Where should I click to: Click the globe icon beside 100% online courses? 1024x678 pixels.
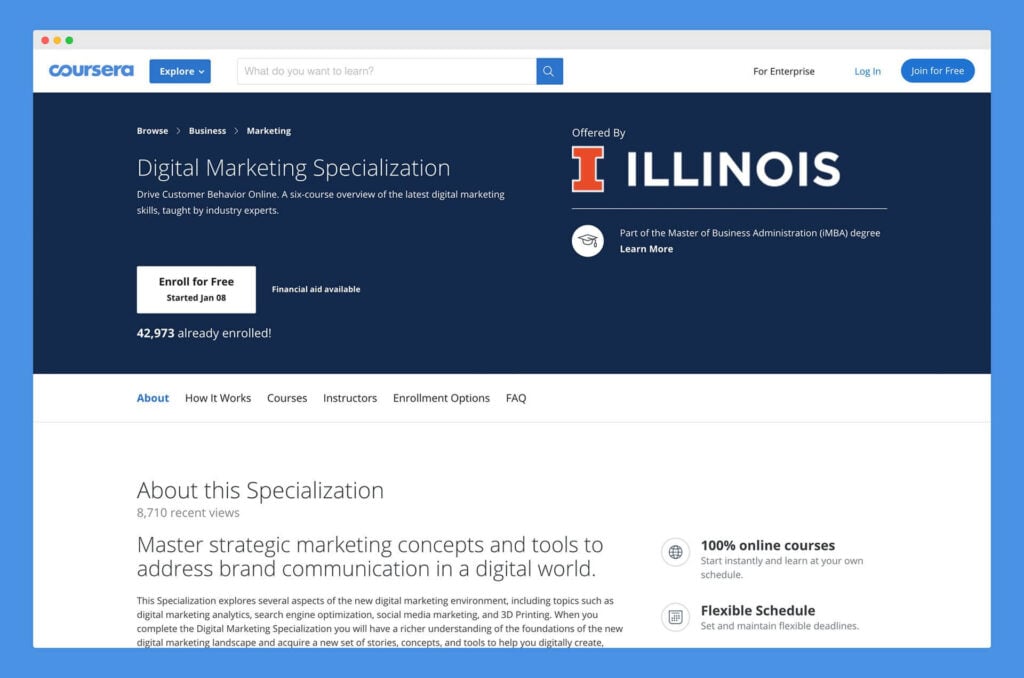pyautogui.click(x=675, y=552)
